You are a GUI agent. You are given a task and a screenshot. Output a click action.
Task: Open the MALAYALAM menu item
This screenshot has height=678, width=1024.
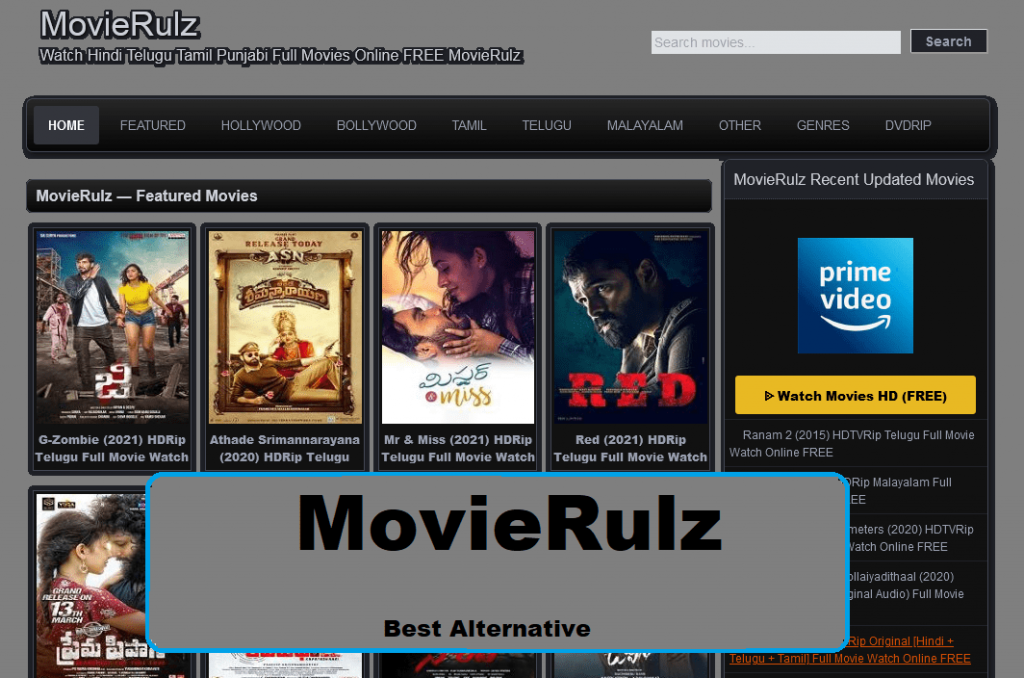tap(644, 125)
